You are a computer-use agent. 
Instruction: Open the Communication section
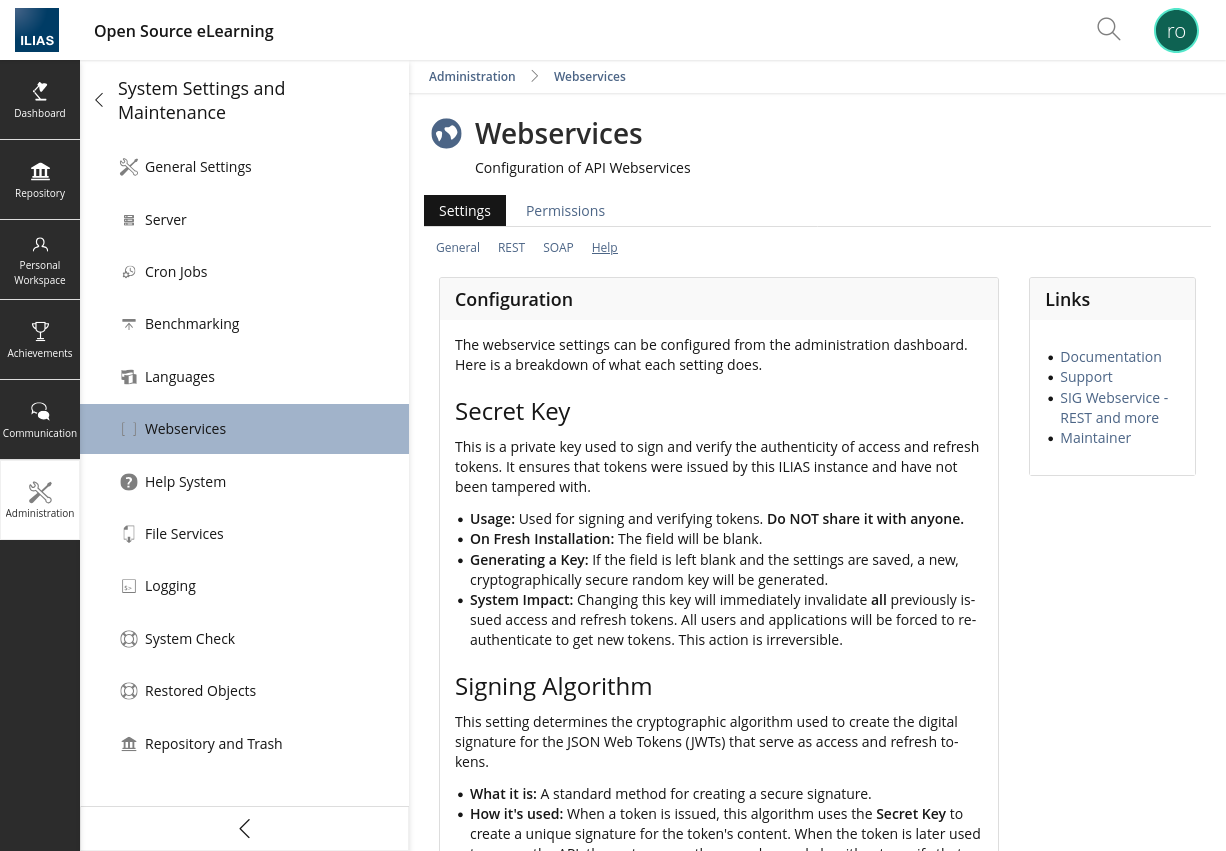point(40,420)
